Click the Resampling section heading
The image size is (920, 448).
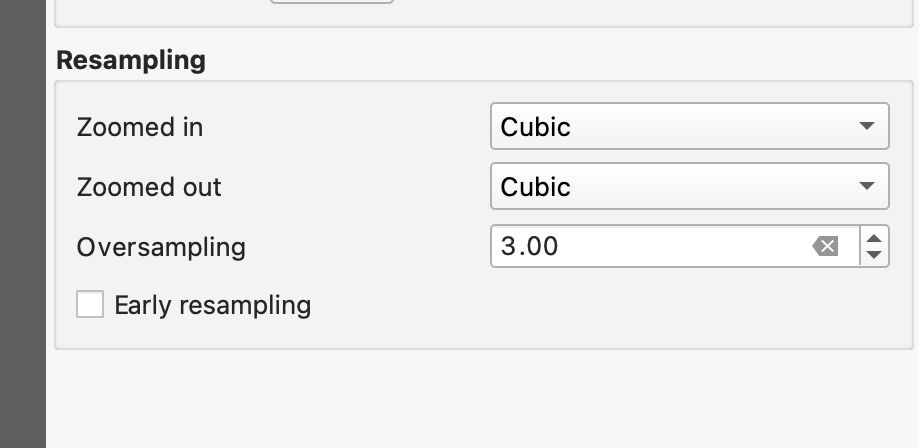coord(131,60)
